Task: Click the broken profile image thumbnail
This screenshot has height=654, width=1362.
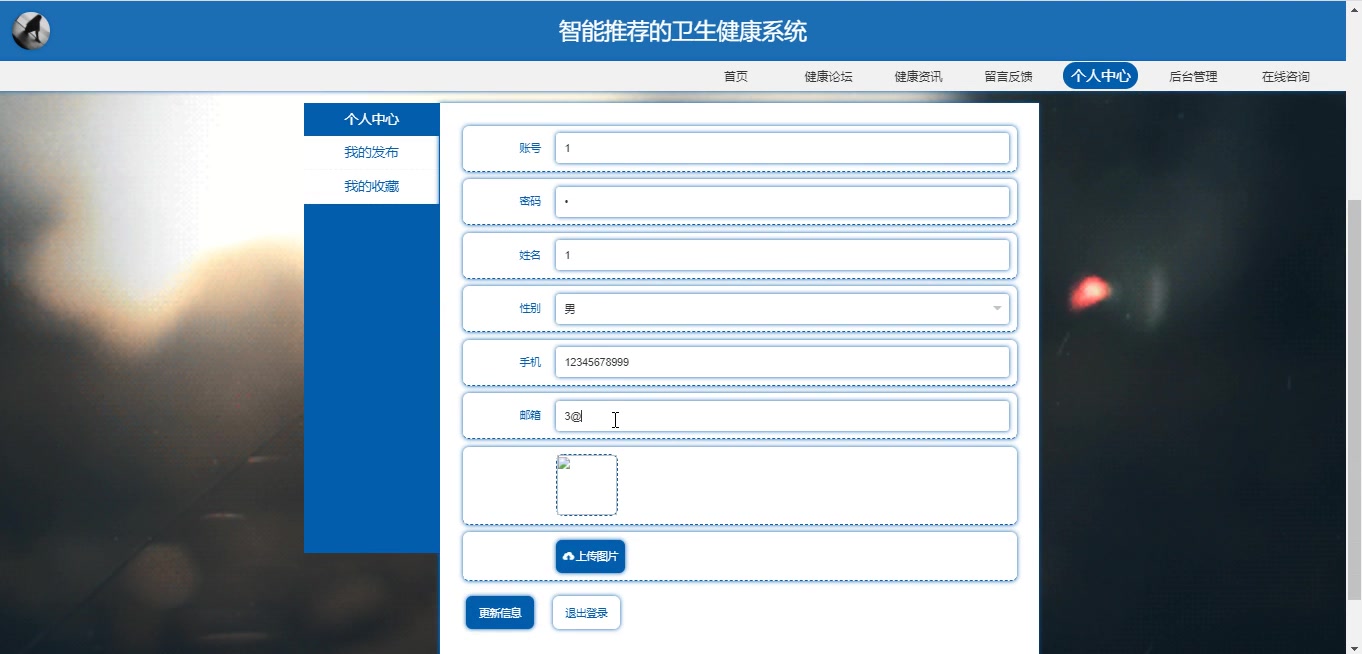Action: pos(587,485)
